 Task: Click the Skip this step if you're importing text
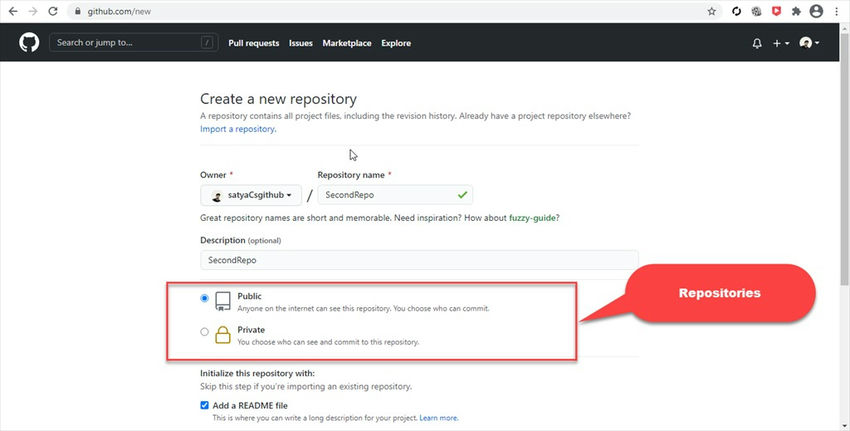pos(306,387)
